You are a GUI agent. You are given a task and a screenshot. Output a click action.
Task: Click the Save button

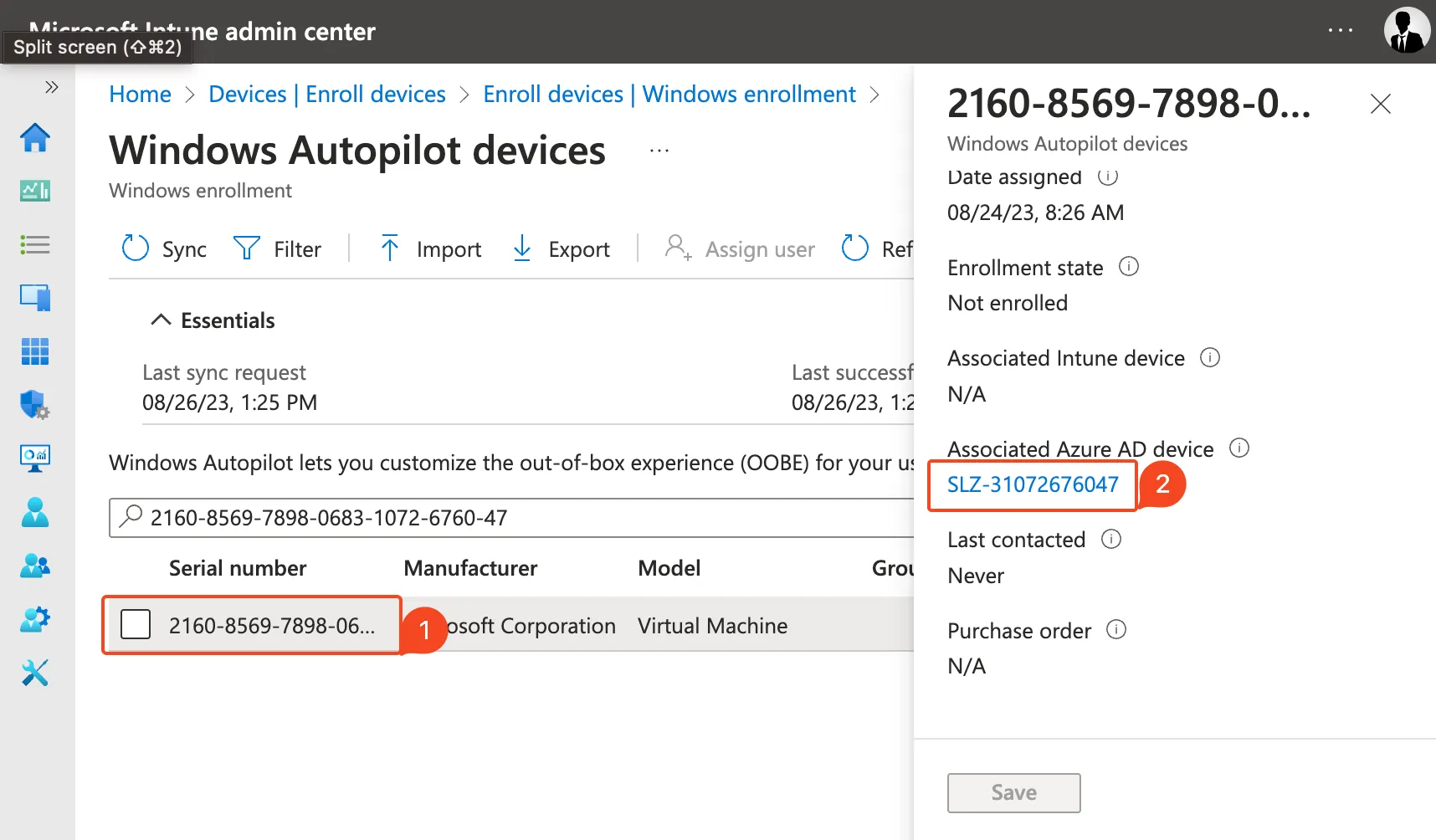(1013, 792)
